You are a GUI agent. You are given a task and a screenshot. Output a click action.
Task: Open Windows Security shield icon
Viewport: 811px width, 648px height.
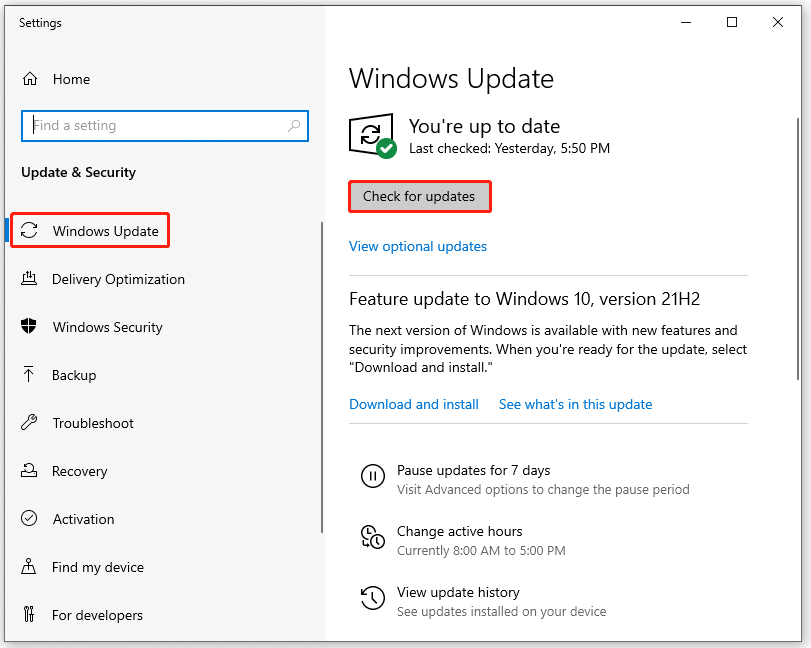tap(30, 327)
